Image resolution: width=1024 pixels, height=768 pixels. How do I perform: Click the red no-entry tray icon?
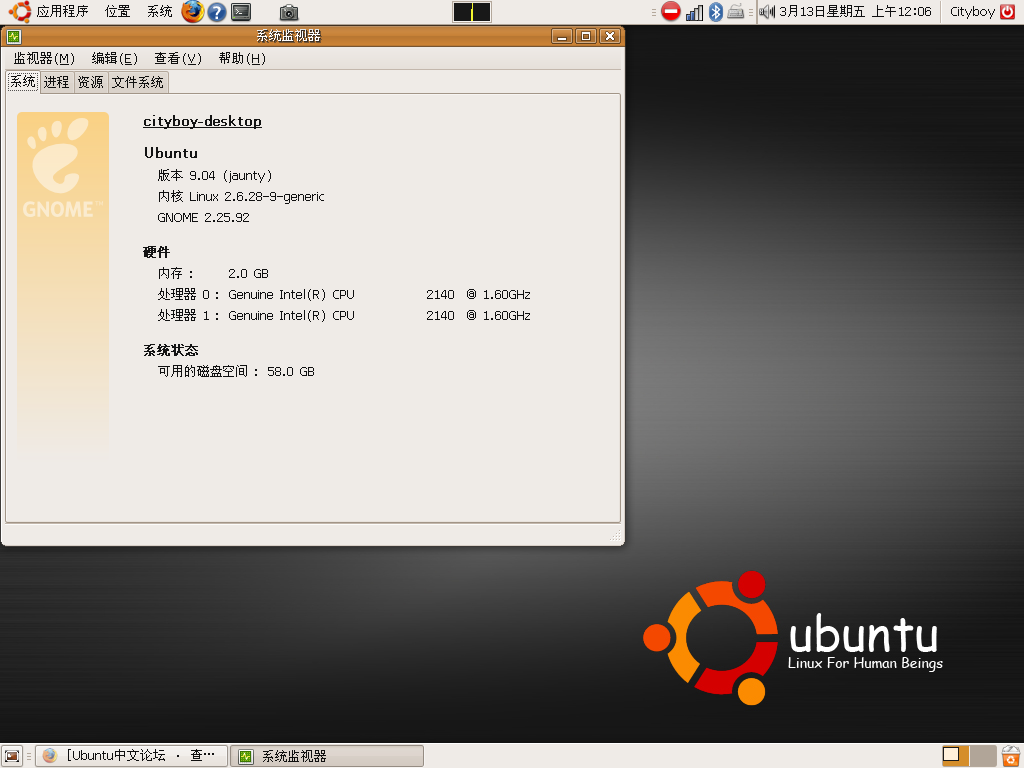[x=671, y=12]
